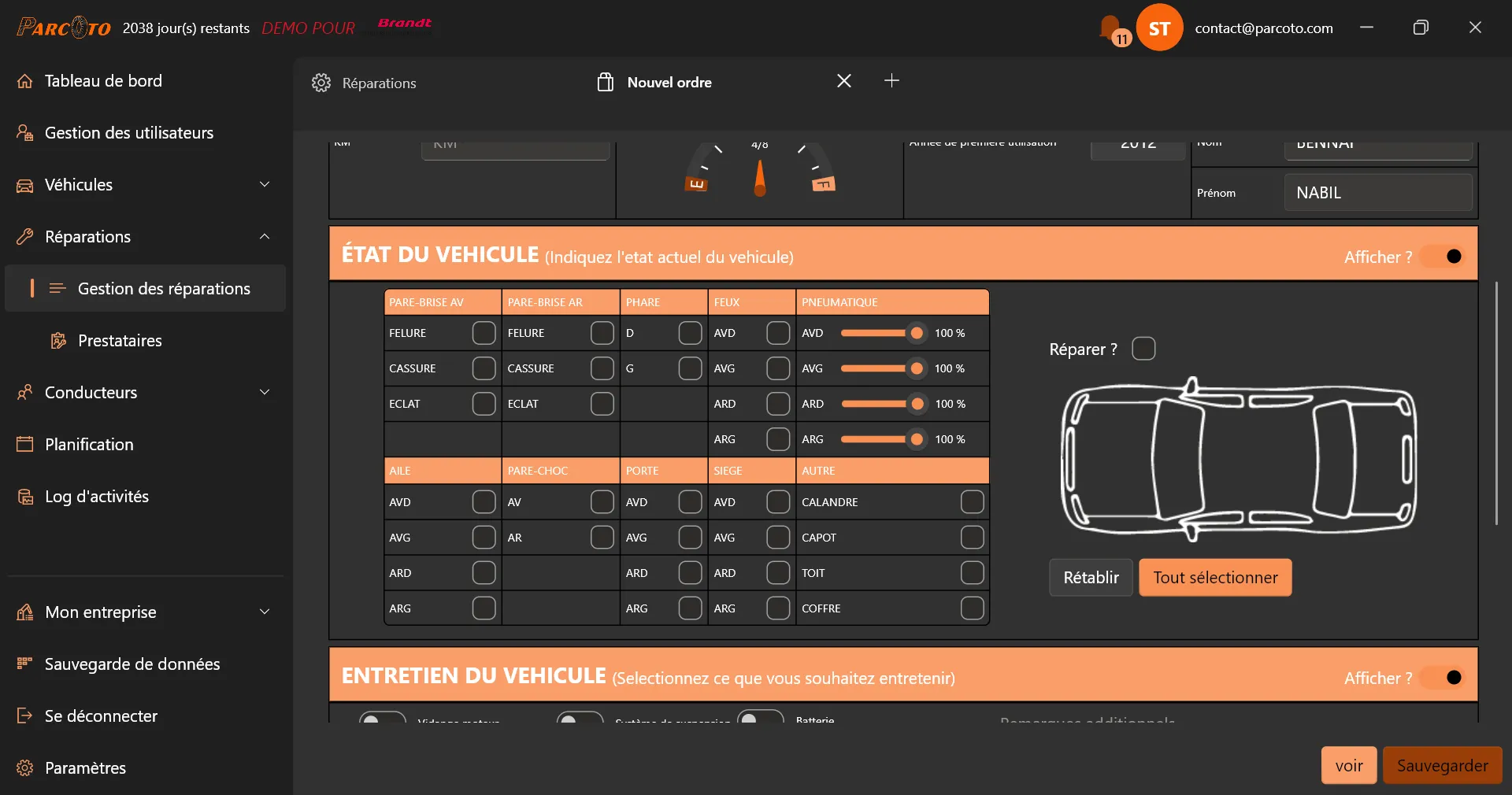Collapse the Réparations menu chevron
The width and height of the screenshot is (1512, 795).
265,236
